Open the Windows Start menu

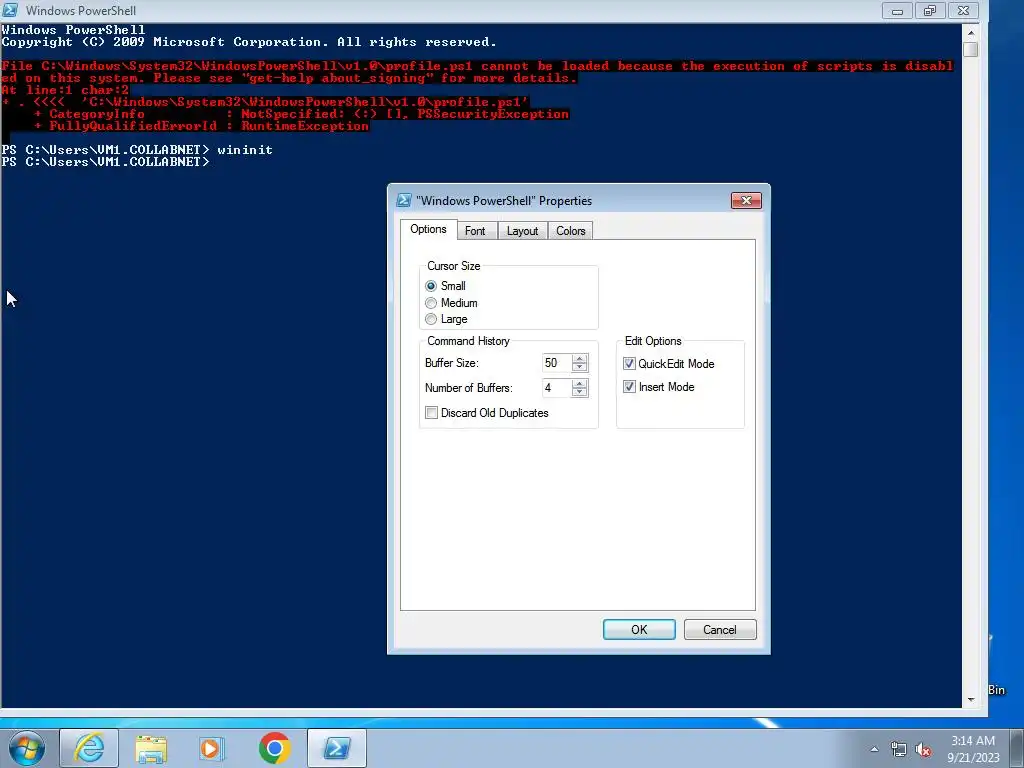pyautogui.click(x=27, y=748)
